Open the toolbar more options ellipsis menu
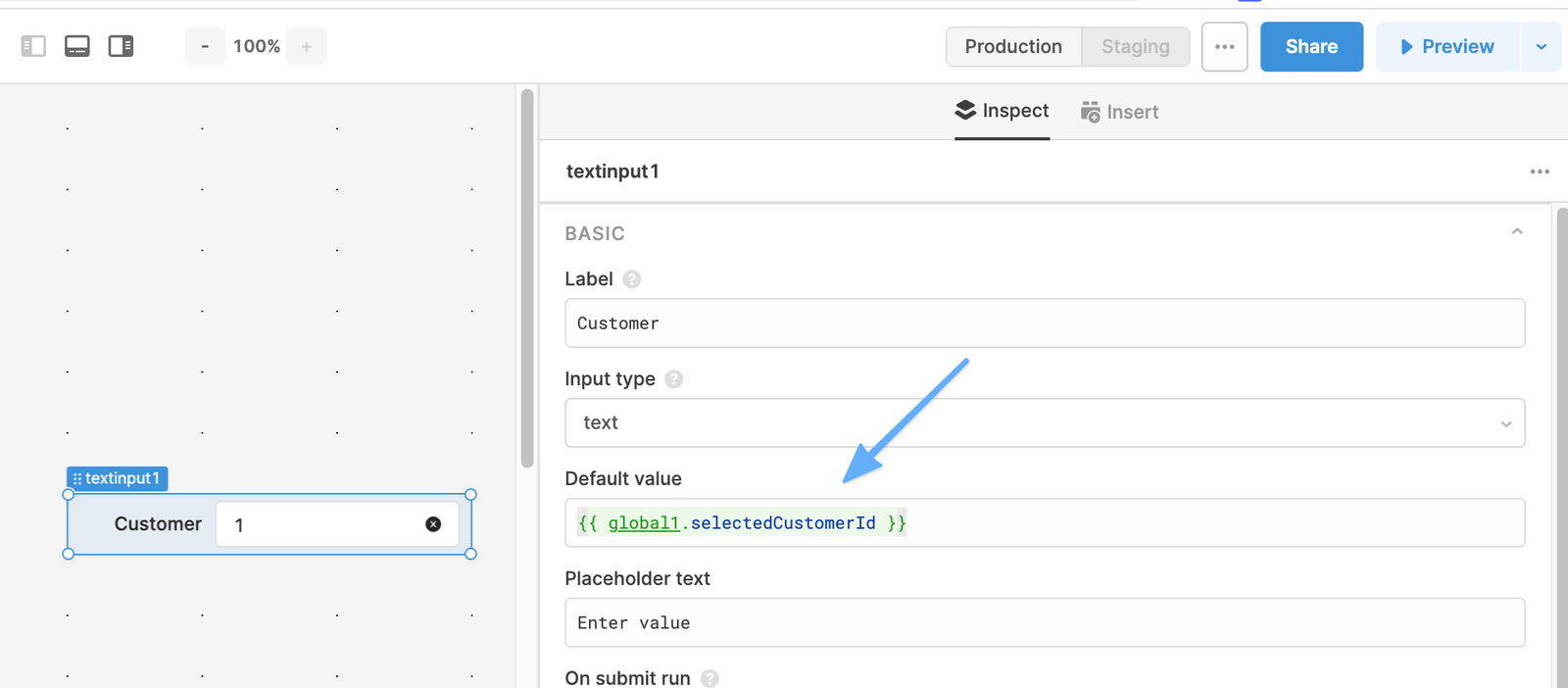Viewport: 1568px width, 688px height. [1225, 47]
